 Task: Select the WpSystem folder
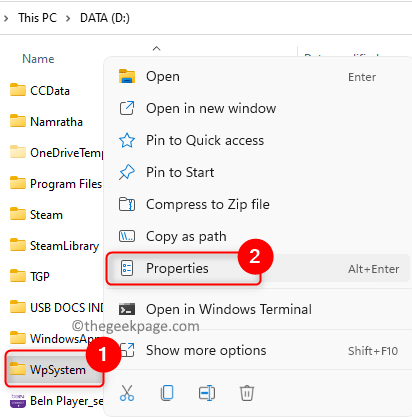click(54, 369)
